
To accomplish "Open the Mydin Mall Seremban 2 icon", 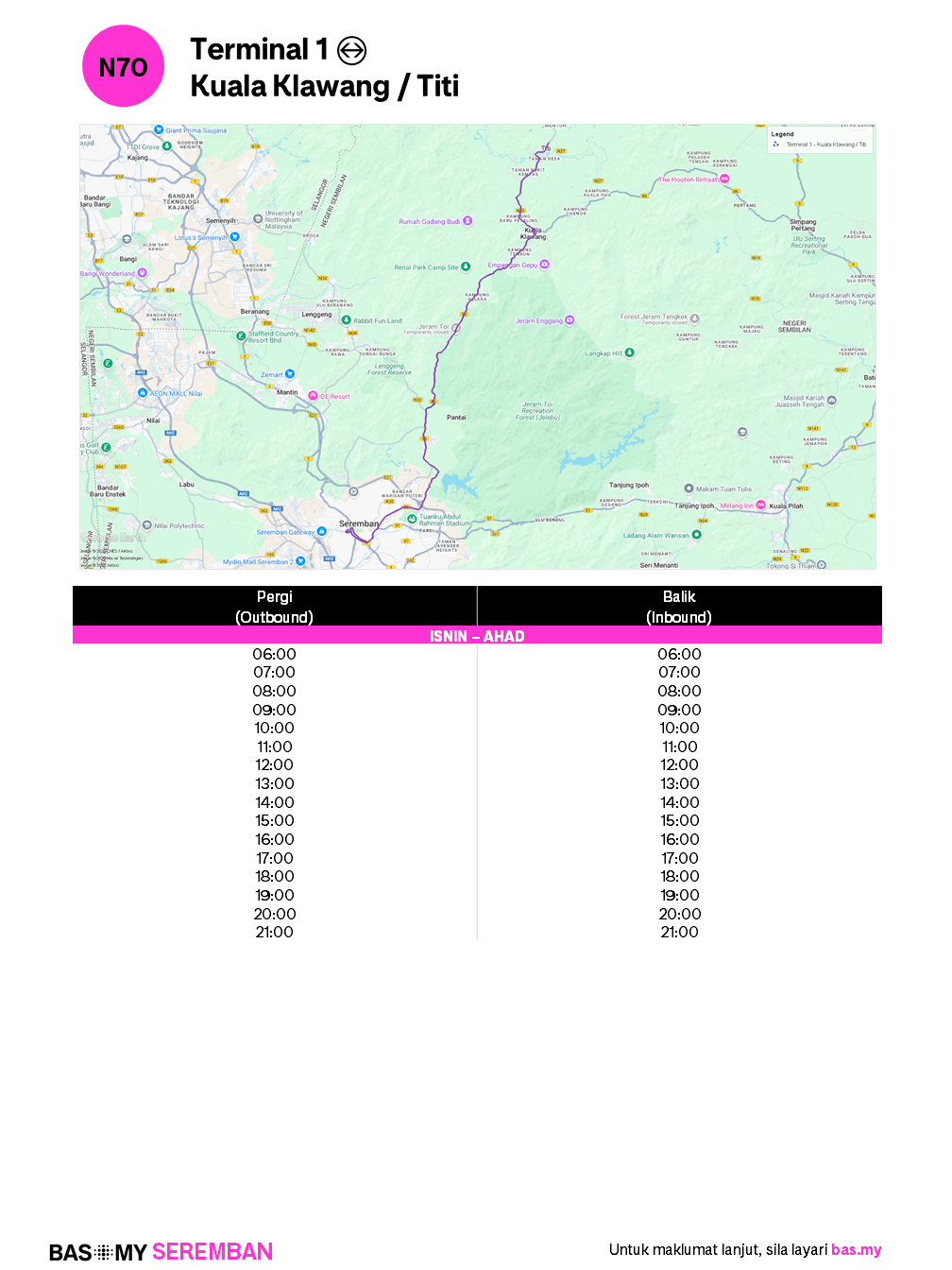I will pos(300,560).
